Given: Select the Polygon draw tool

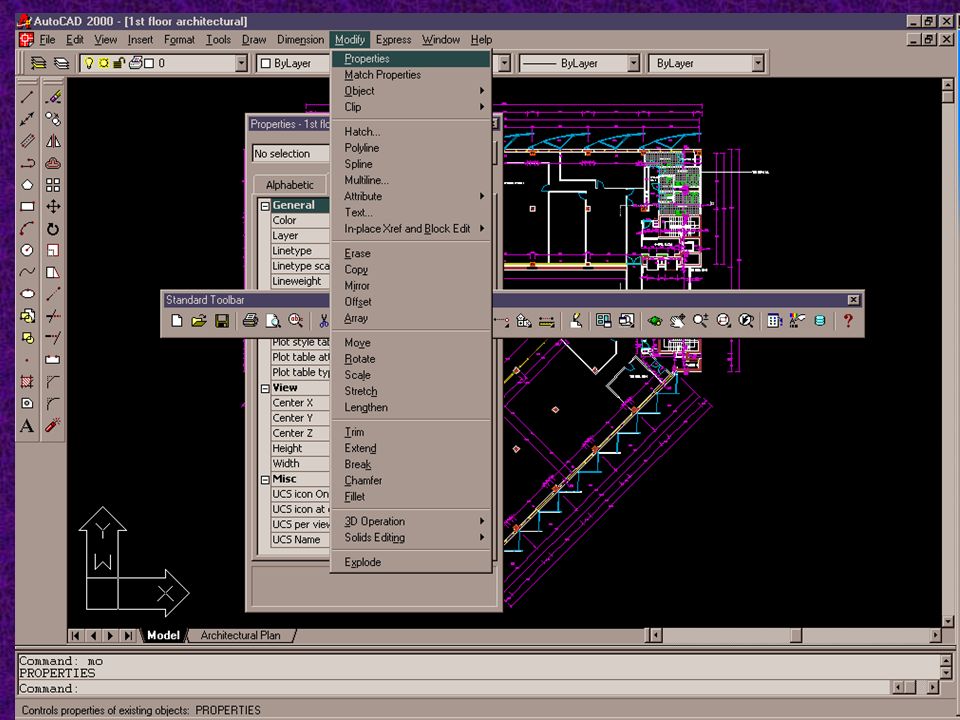Looking at the screenshot, I should click(27, 185).
